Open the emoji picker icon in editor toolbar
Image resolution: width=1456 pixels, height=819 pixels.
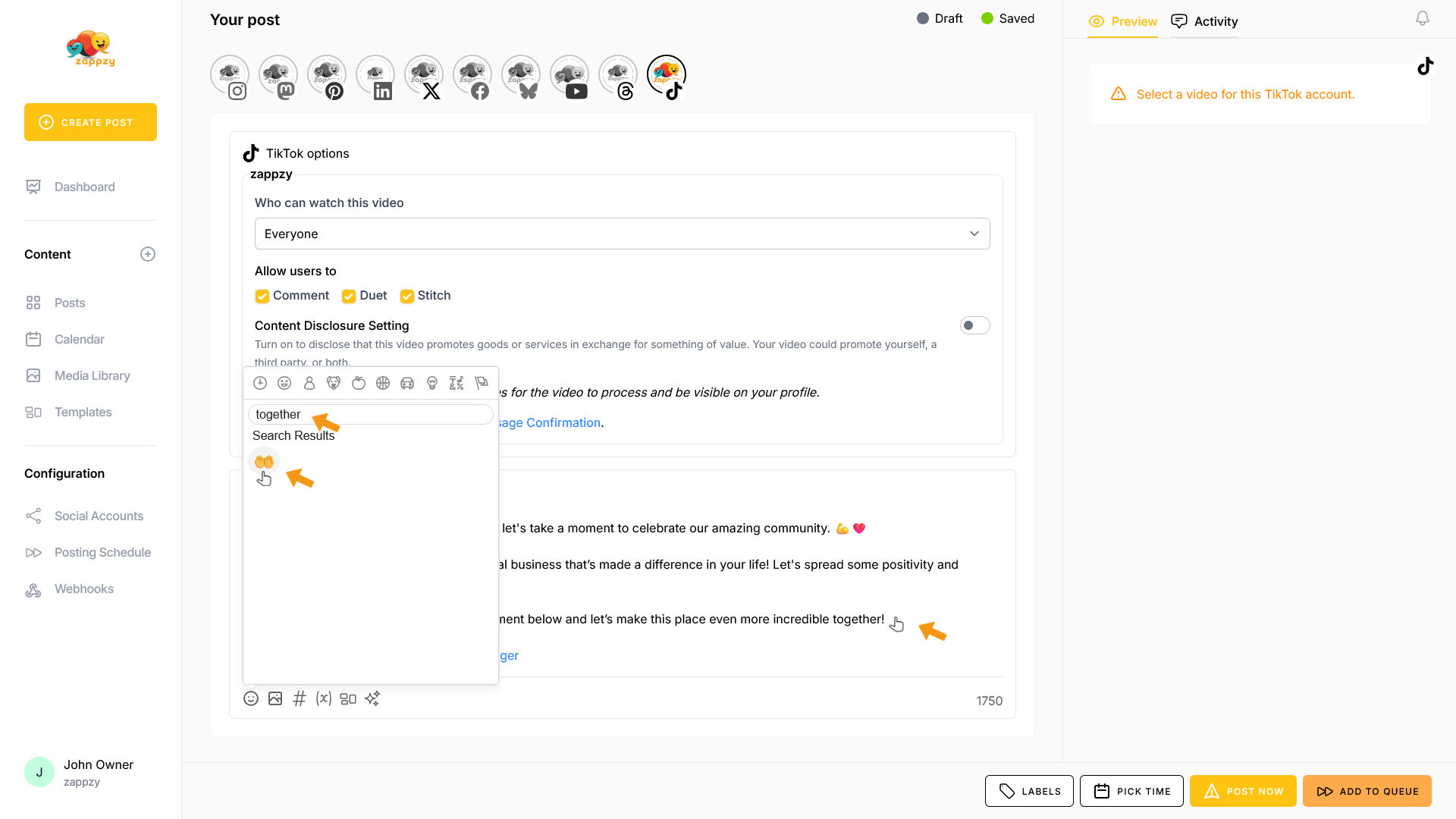click(251, 698)
